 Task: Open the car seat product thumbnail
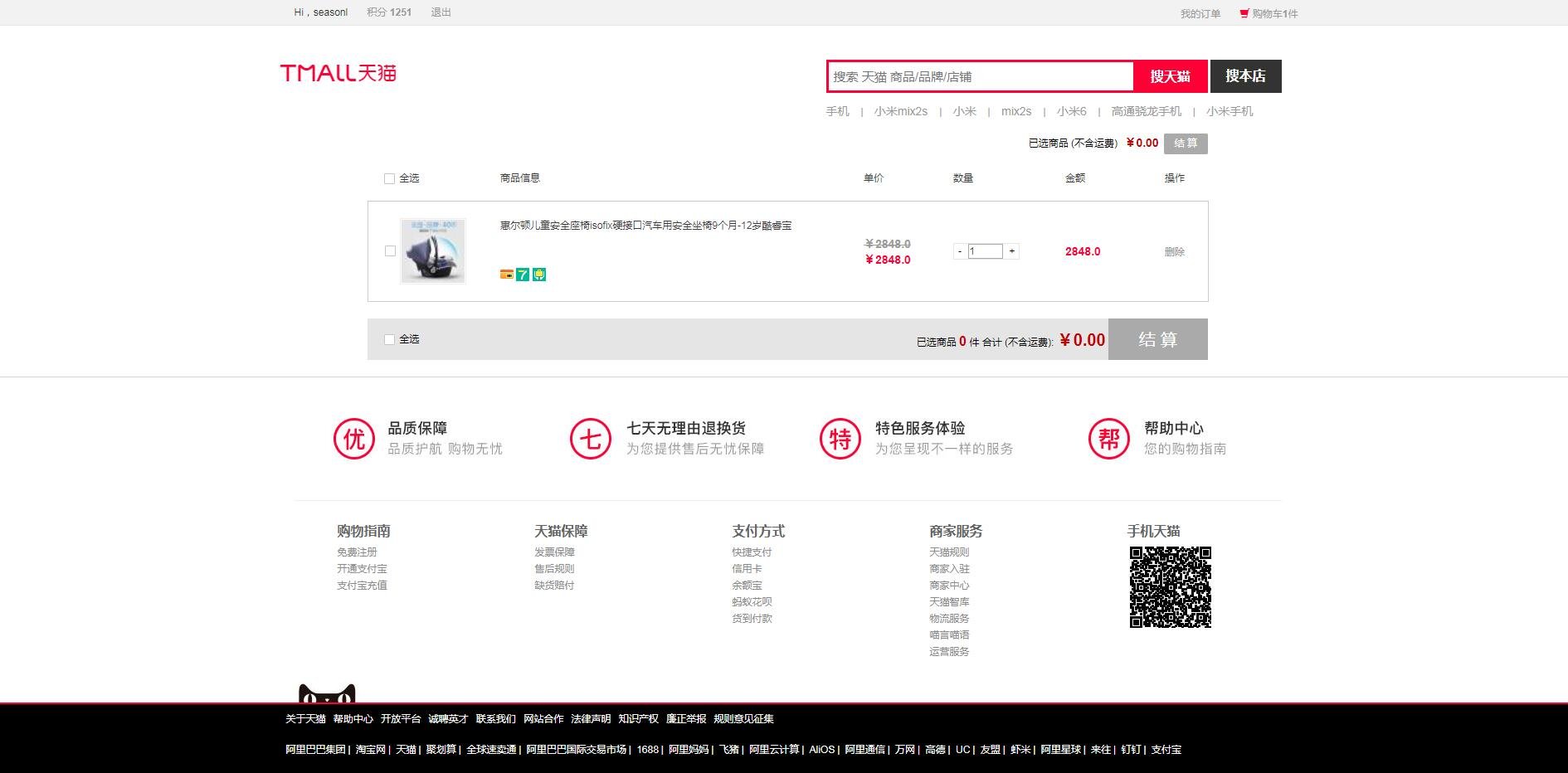[433, 250]
